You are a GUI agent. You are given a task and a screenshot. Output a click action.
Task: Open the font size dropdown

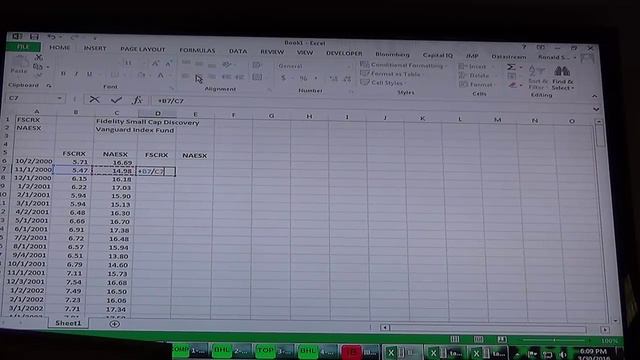tap(144, 63)
